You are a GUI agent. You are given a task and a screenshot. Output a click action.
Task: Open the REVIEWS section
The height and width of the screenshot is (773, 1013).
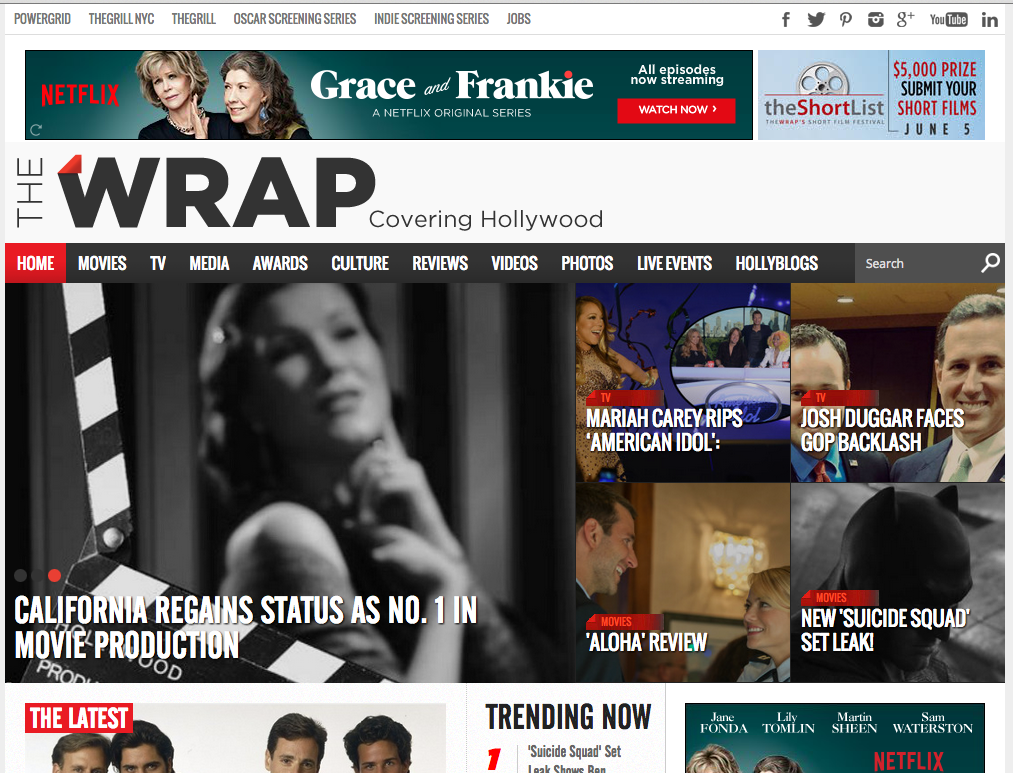440,263
